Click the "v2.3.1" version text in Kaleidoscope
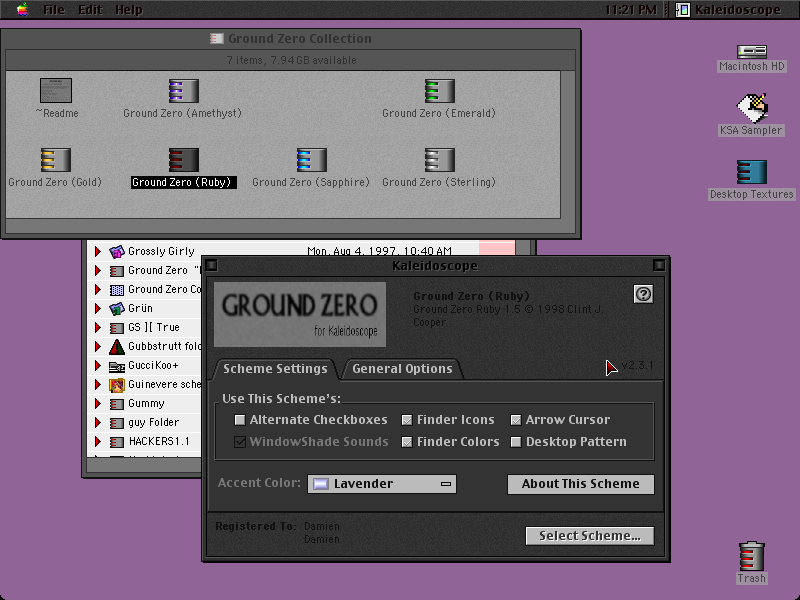This screenshot has height=600, width=800. (637, 365)
